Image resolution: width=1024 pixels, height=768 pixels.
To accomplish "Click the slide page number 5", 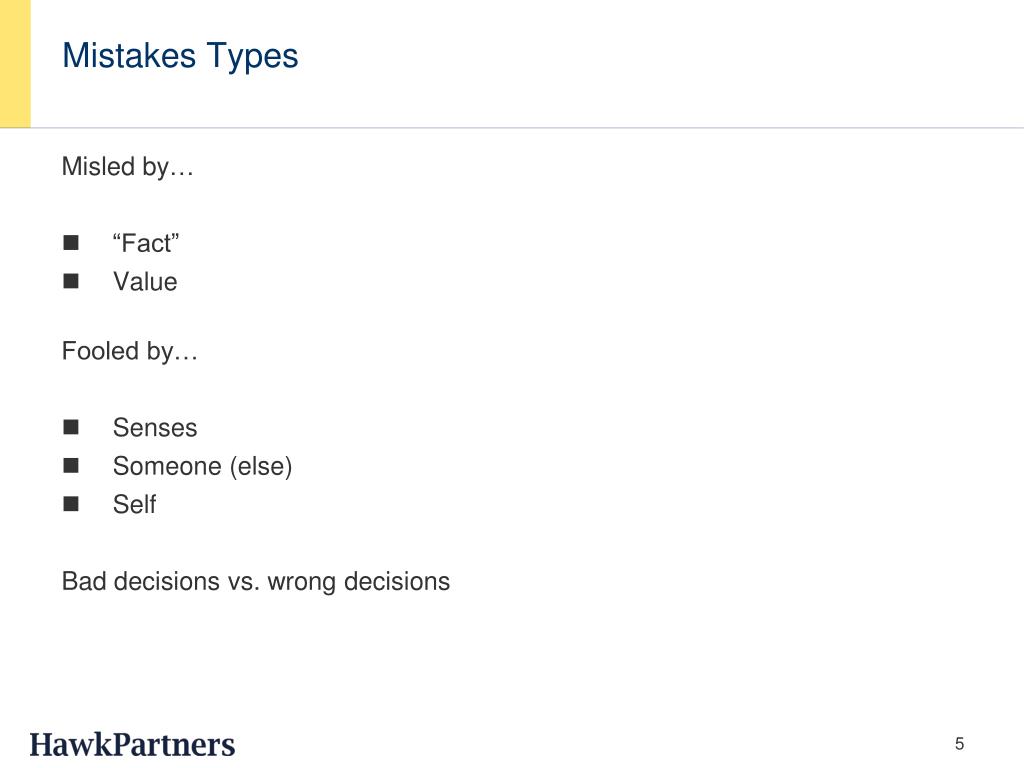I will click(959, 744).
